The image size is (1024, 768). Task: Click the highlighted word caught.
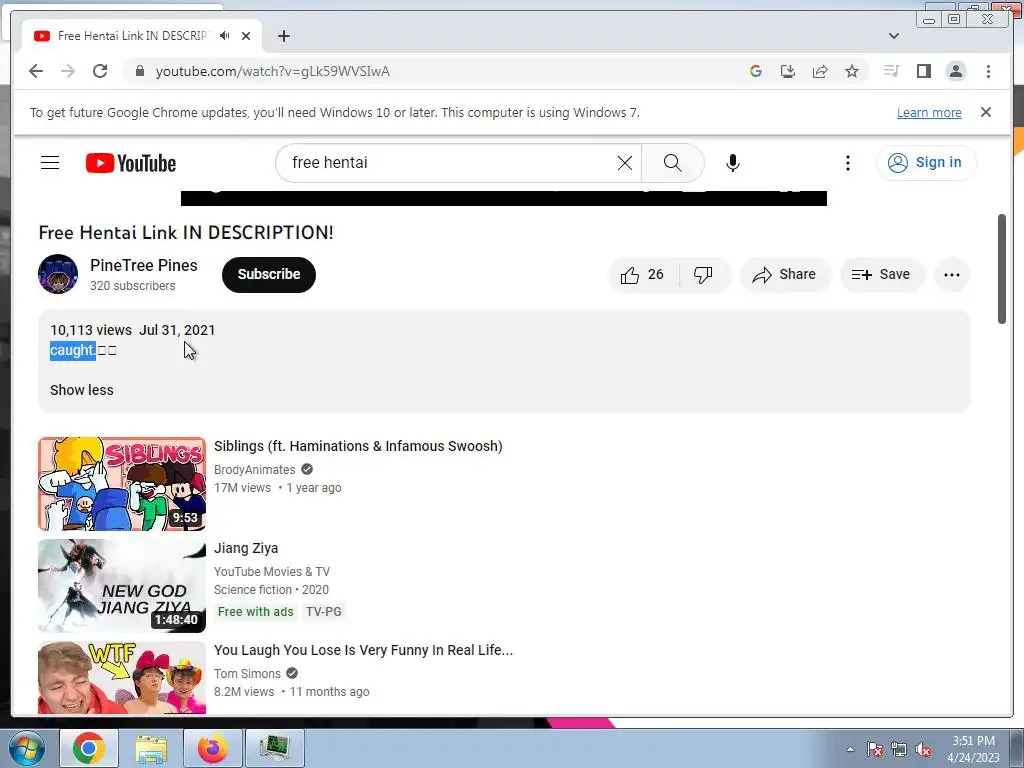(x=72, y=350)
